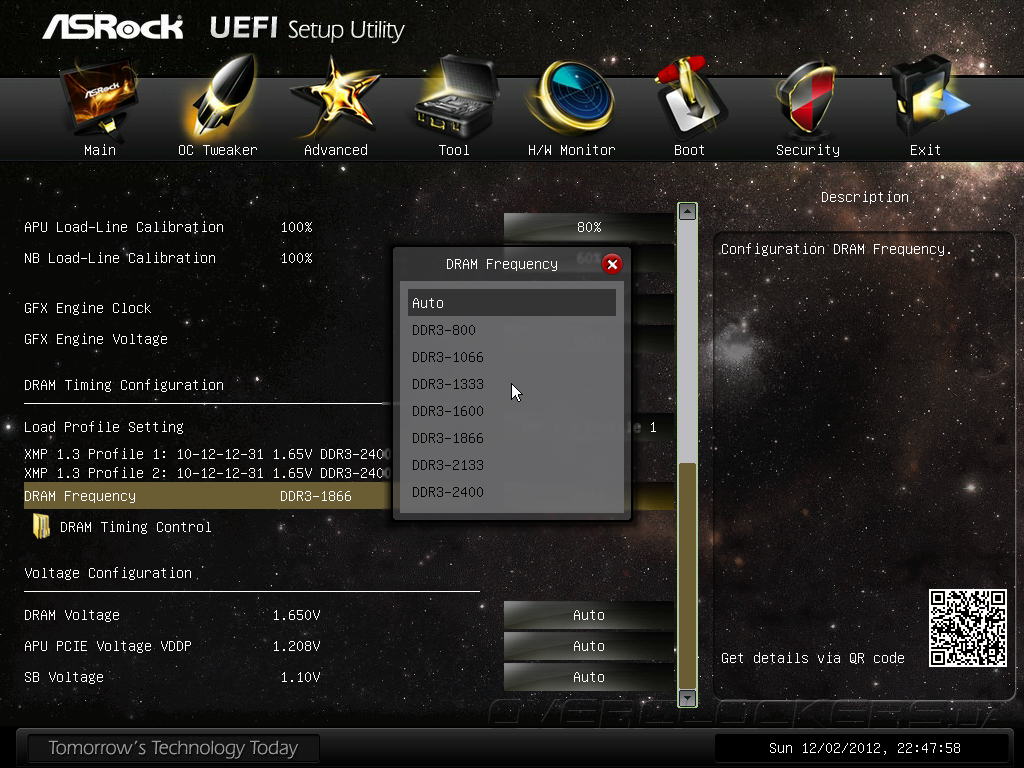The image size is (1024, 768).
Task: Select DDR3-1600 frequency option
Action: pos(511,411)
